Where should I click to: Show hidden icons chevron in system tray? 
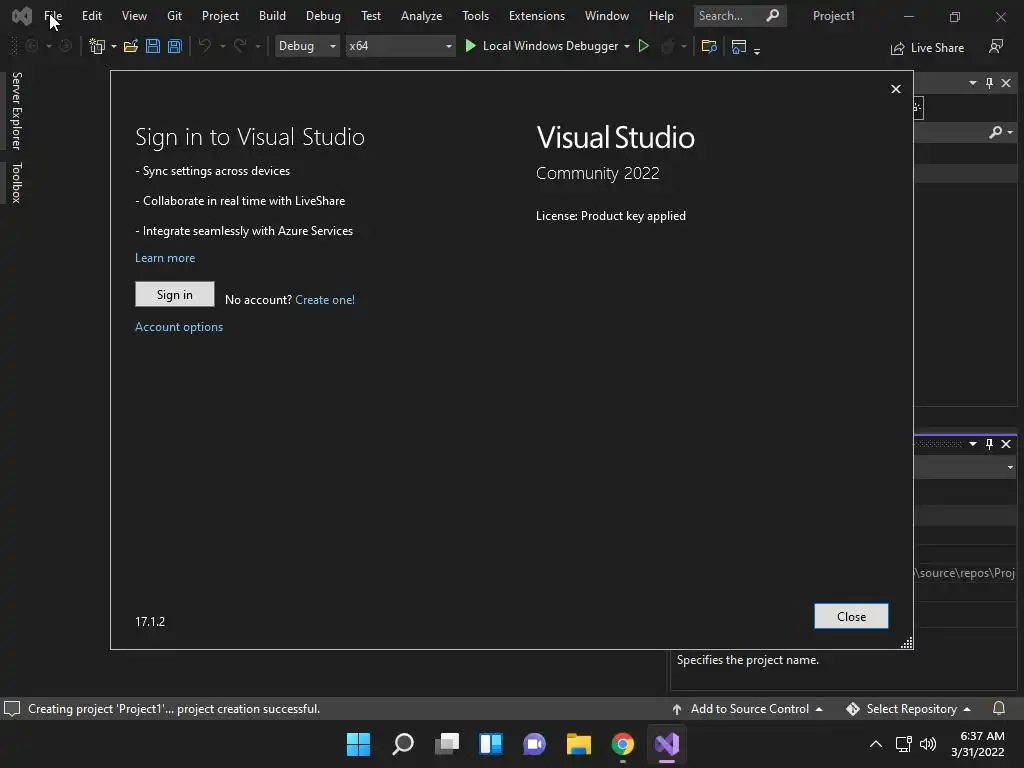click(876, 744)
